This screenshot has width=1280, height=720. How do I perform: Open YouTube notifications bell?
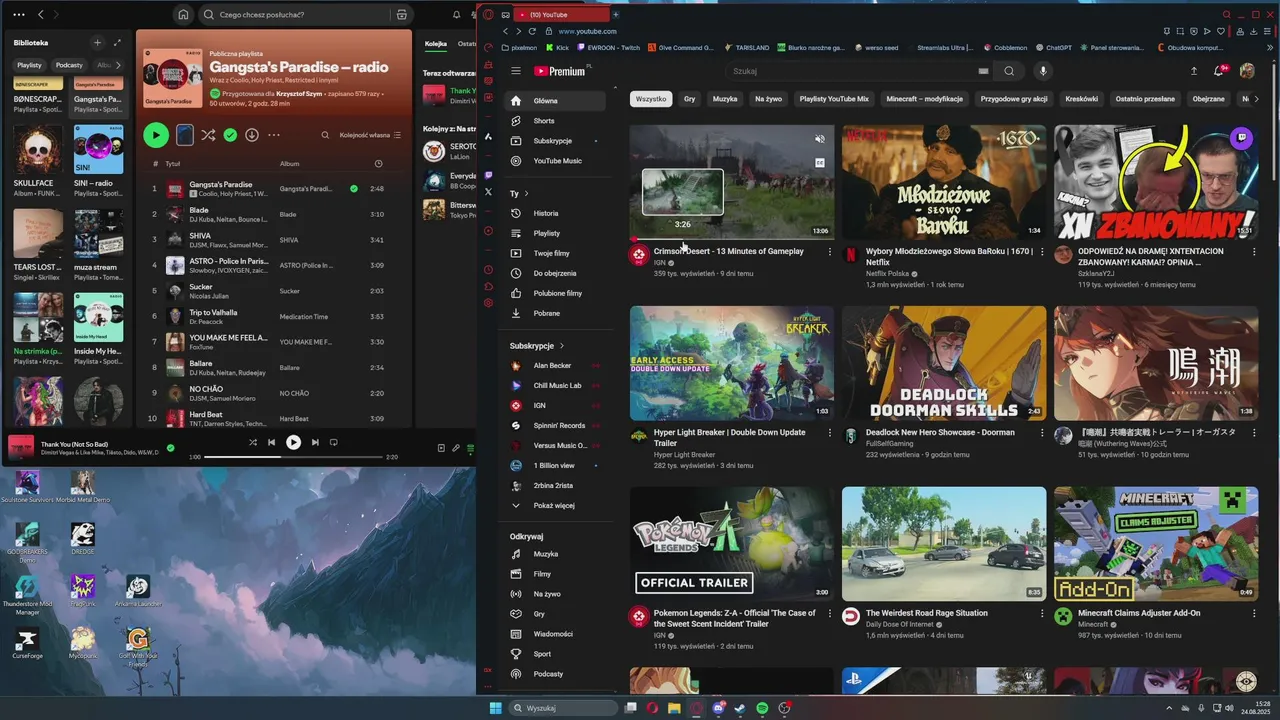point(1219,71)
